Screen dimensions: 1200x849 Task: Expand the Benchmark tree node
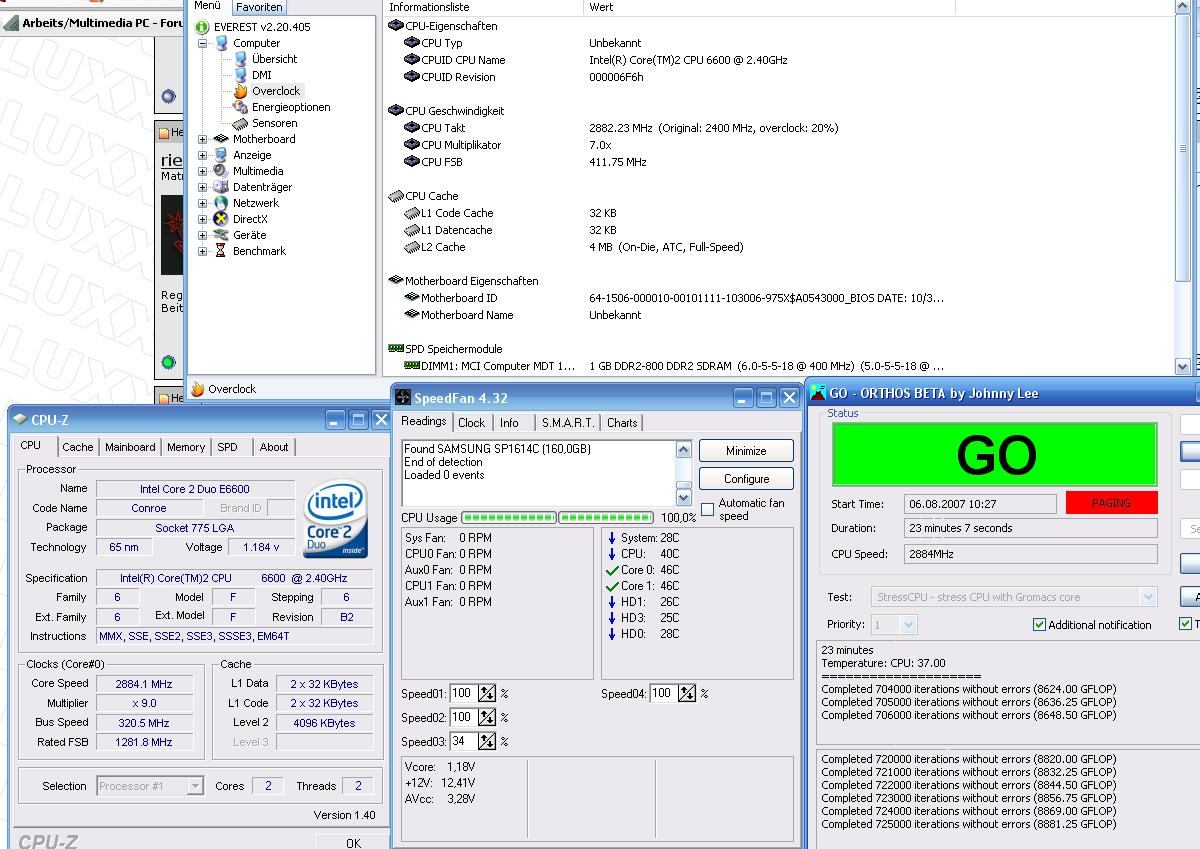pos(203,251)
